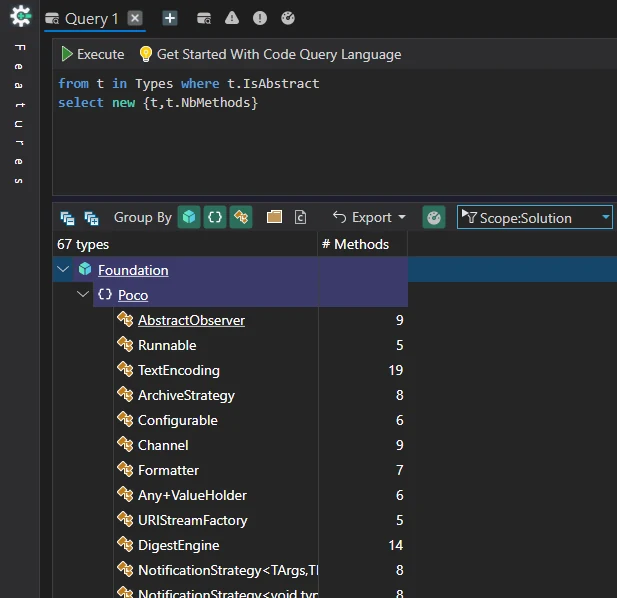Click the gear settings icon at top-left
This screenshot has width=617, height=598.
tap(20, 17)
